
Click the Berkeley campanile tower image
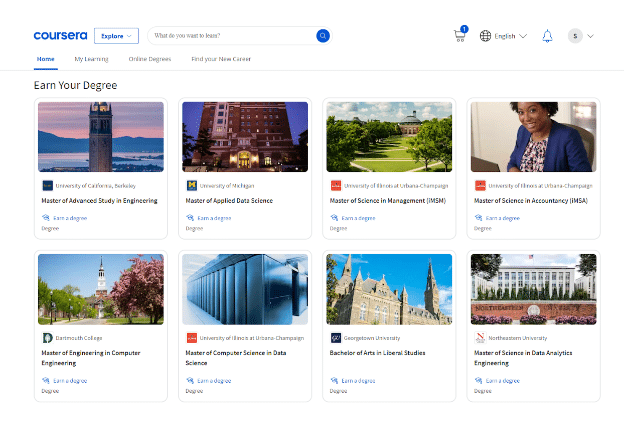point(101,137)
